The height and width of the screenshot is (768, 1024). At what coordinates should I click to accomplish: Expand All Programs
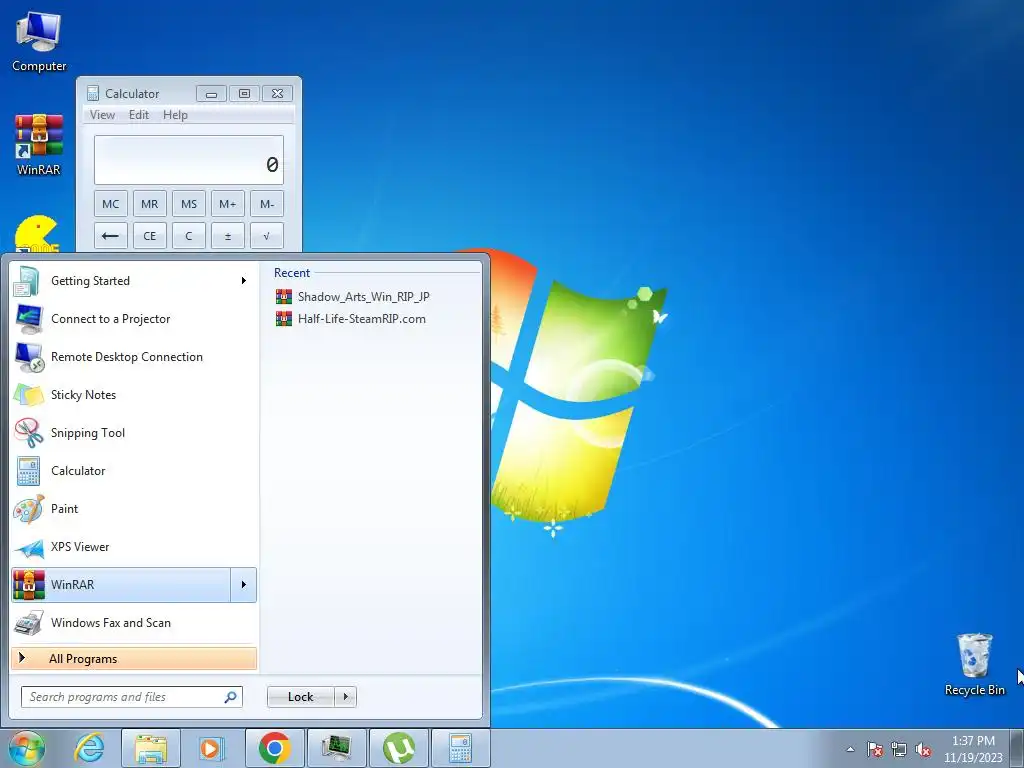coord(133,658)
